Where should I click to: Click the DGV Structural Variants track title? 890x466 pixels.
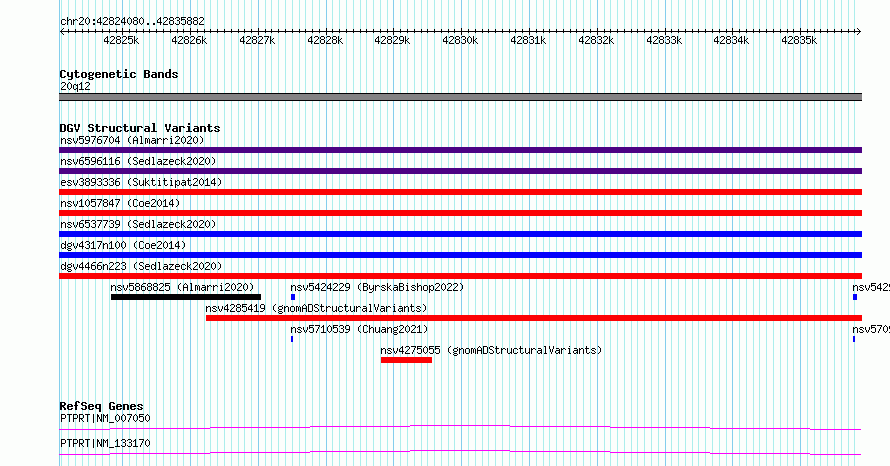coord(140,128)
